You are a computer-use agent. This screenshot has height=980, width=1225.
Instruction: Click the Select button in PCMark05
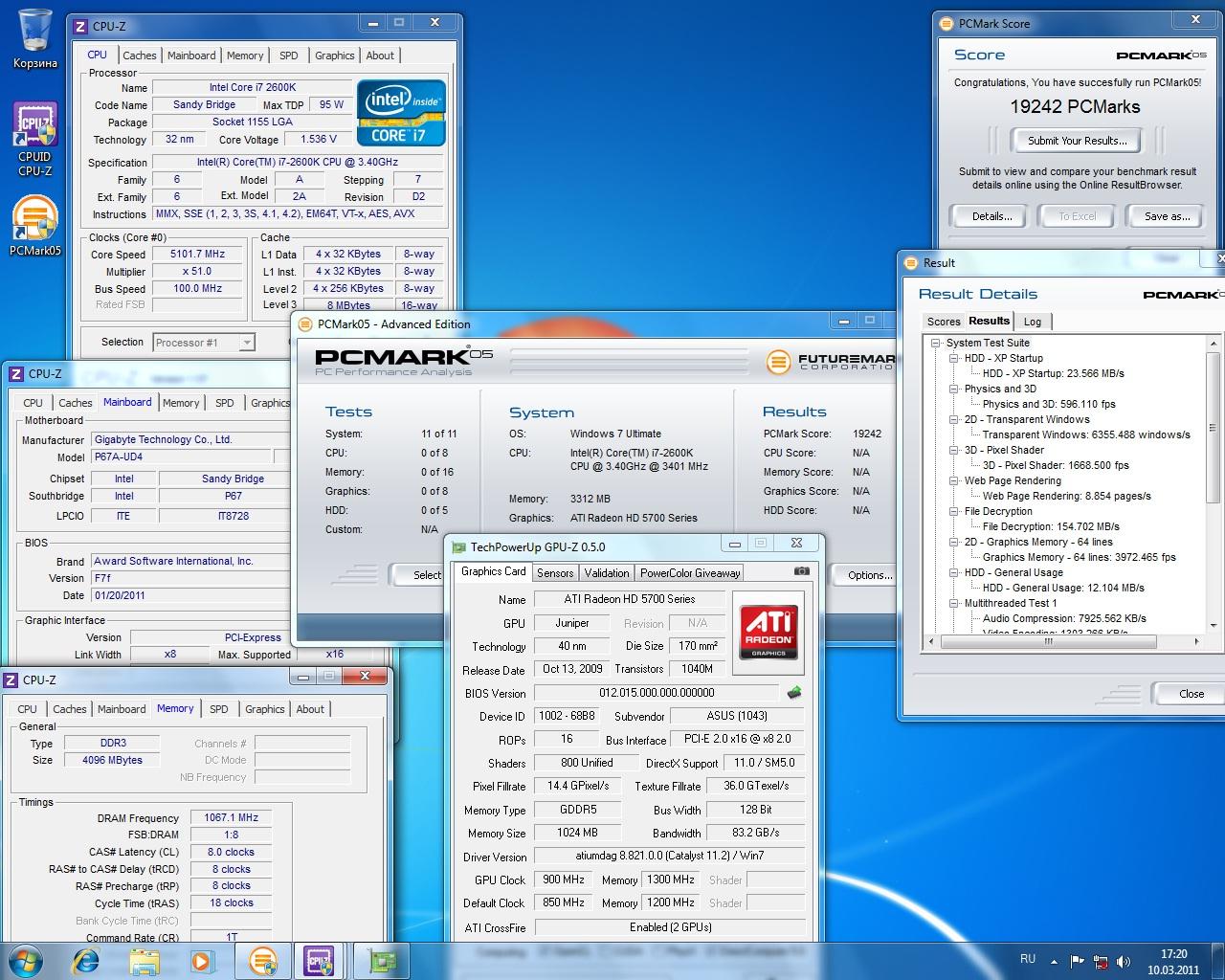pos(418,575)
